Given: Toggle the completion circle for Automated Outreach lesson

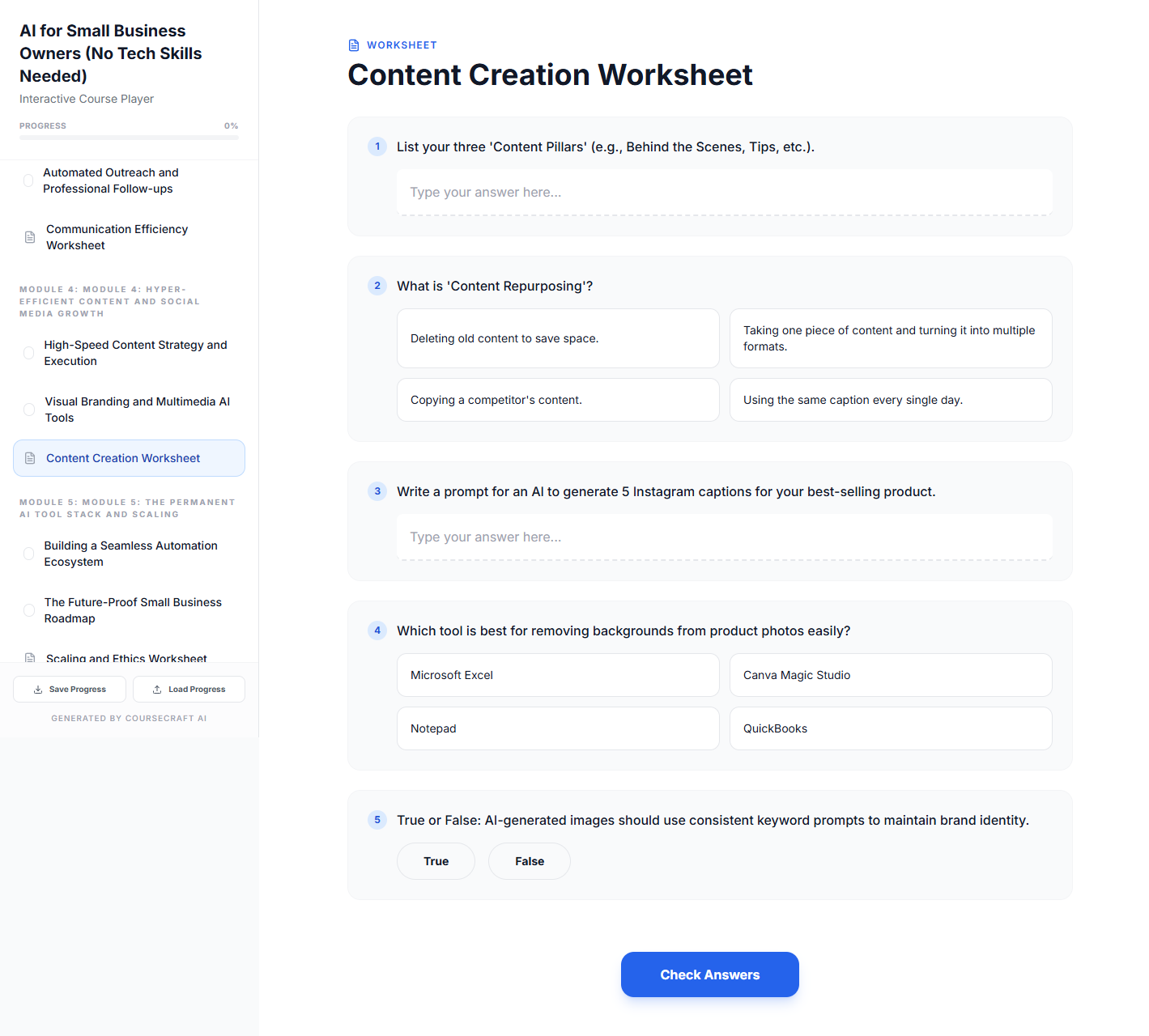Looking at the screenshot, I should (x=28, y=180).
